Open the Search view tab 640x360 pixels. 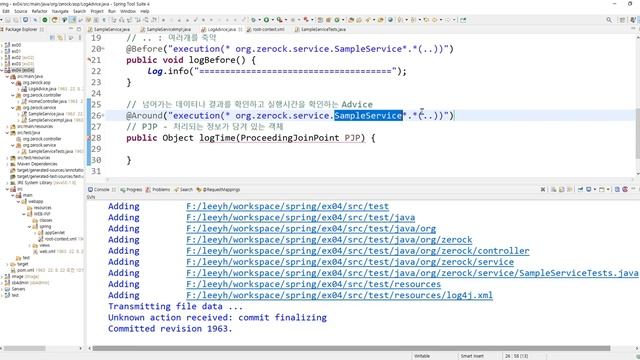[183, 189]
